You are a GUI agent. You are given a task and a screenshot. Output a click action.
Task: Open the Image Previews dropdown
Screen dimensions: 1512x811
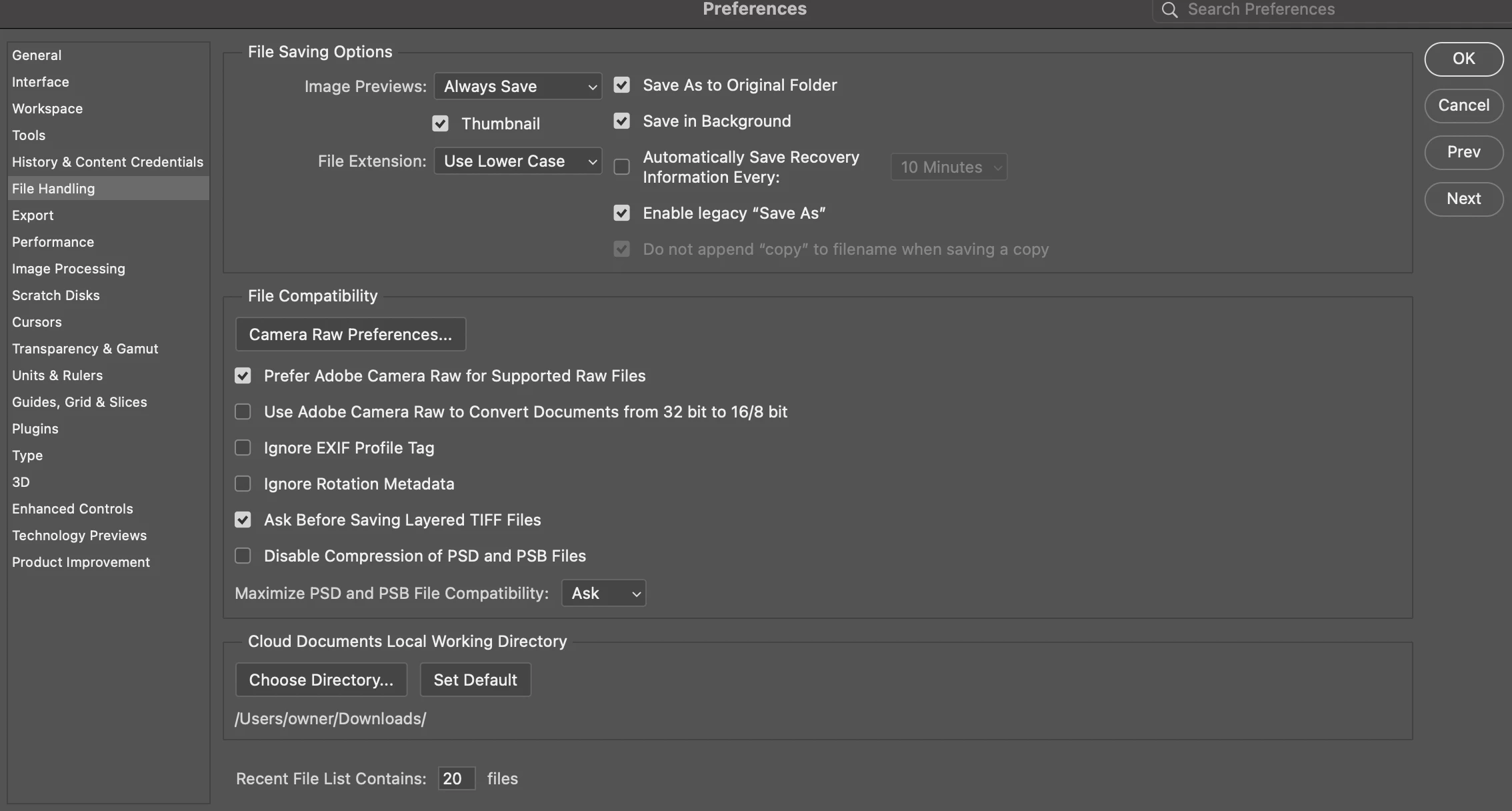pos(518,87)
